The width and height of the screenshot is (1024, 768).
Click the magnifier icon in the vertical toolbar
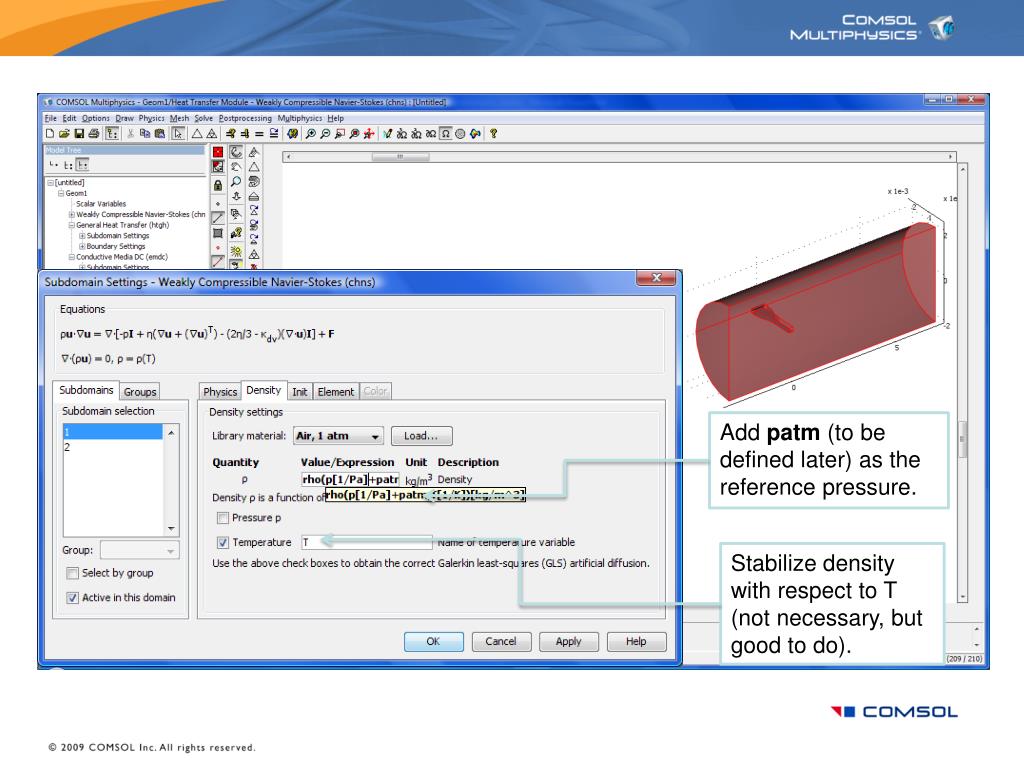(236, 182)
